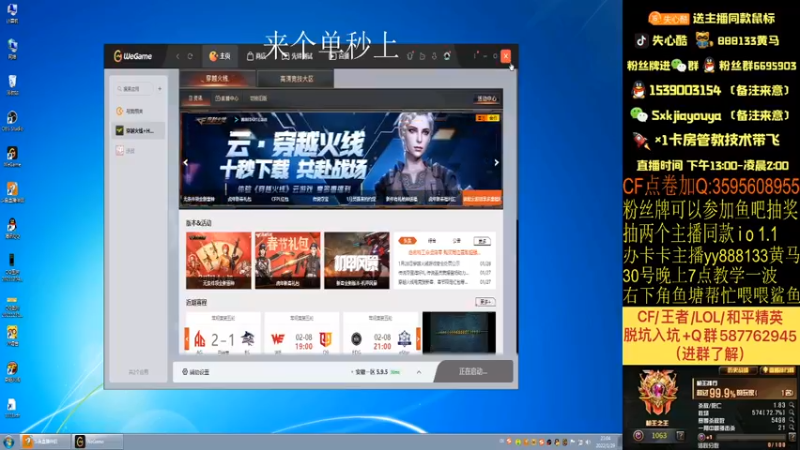
Task: Click the taskbar clock
Action: (606, 442)
